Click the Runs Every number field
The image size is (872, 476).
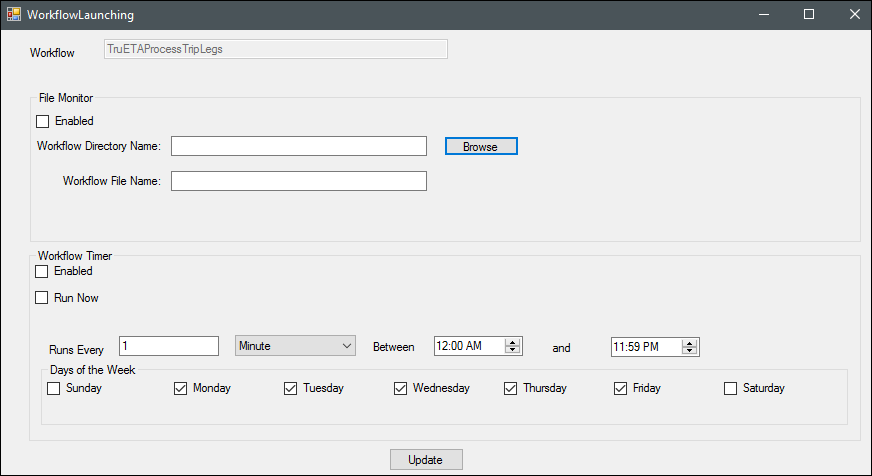[x=168, y=346]
